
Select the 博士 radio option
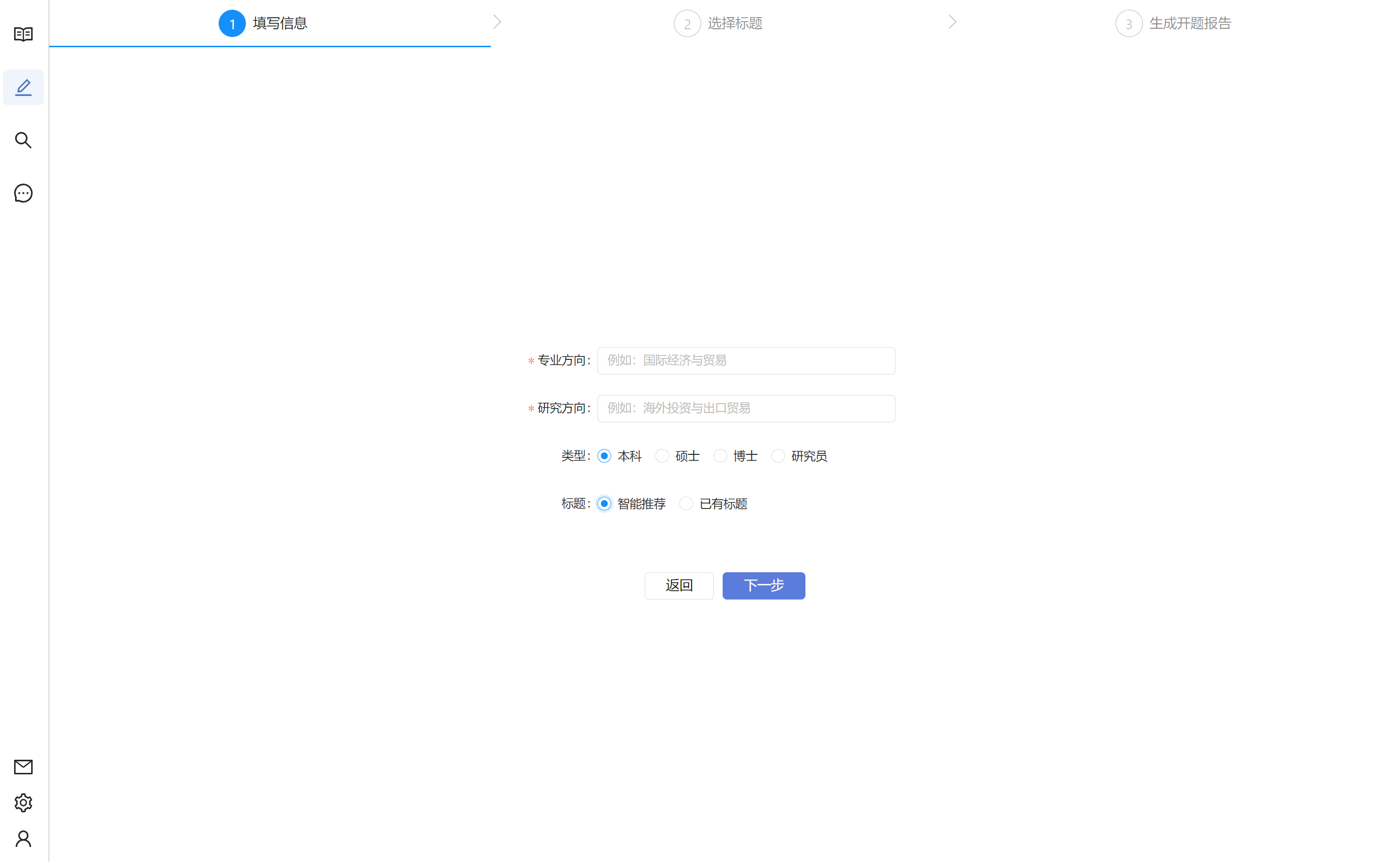pyautogui.click(x=720, y=456)
